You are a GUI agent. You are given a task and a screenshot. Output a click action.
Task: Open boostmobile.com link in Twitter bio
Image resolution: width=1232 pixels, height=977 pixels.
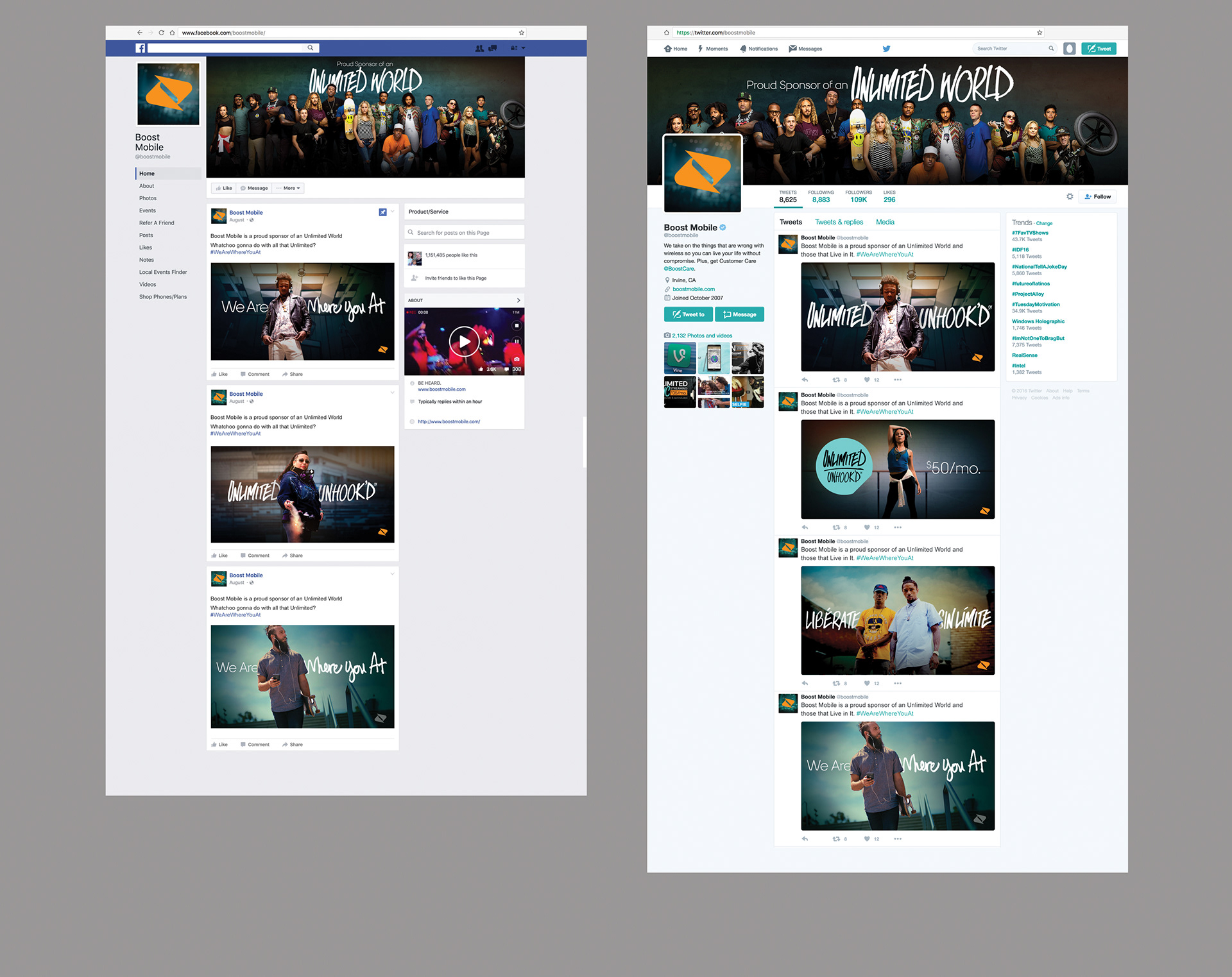(x=694, y=289)
